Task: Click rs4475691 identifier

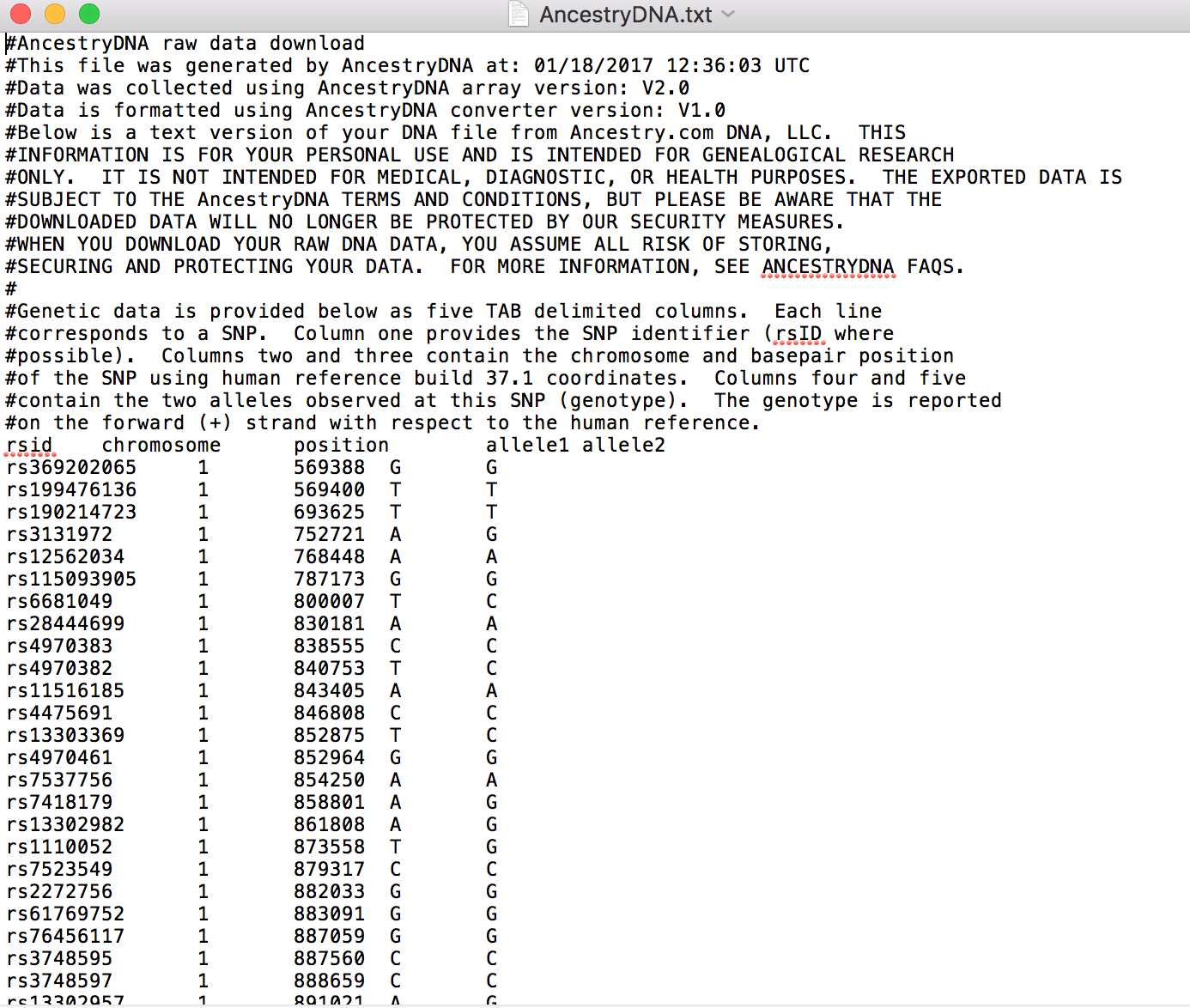Action: click(x=59, y=713)
